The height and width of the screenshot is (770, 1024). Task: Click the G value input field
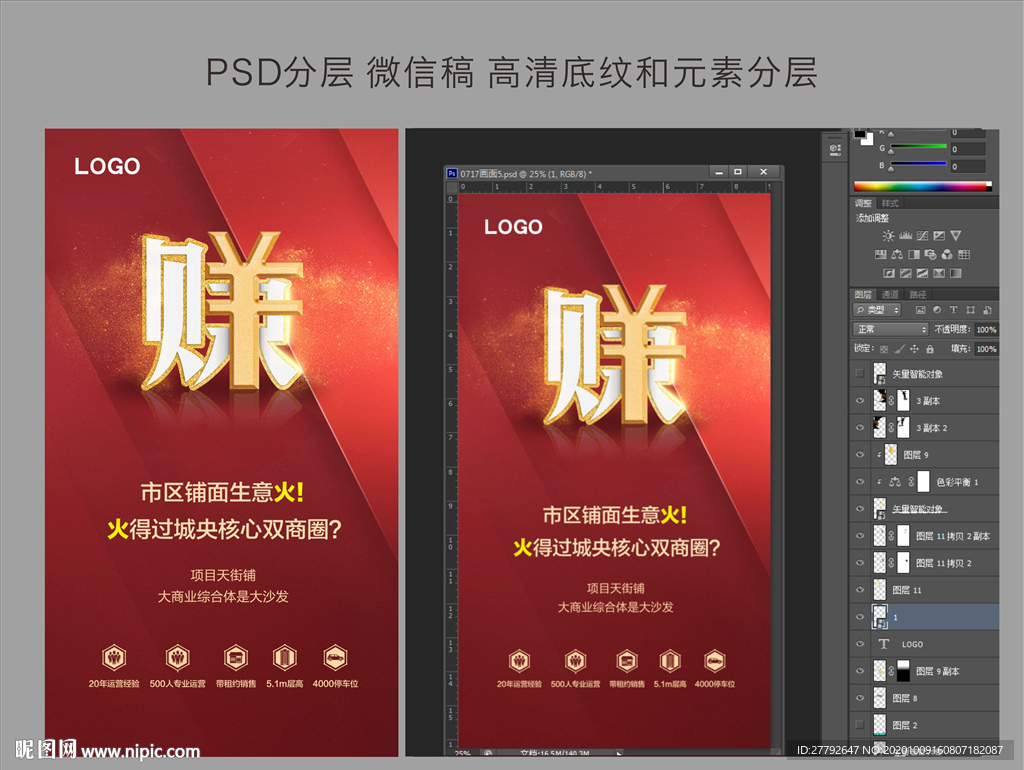[967, 149]
